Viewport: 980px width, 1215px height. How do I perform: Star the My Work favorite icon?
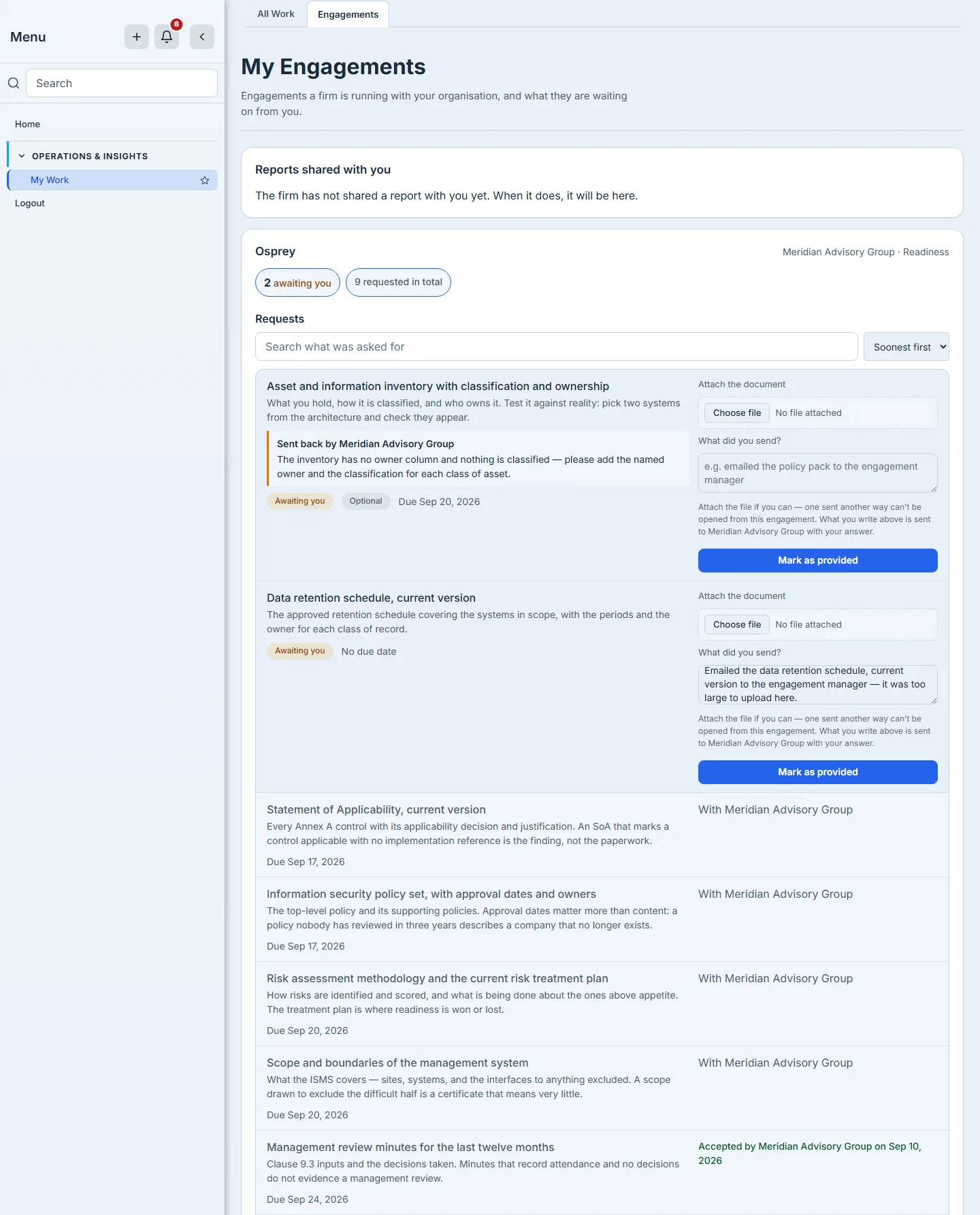pyautogui.click(x=205, y=180)
